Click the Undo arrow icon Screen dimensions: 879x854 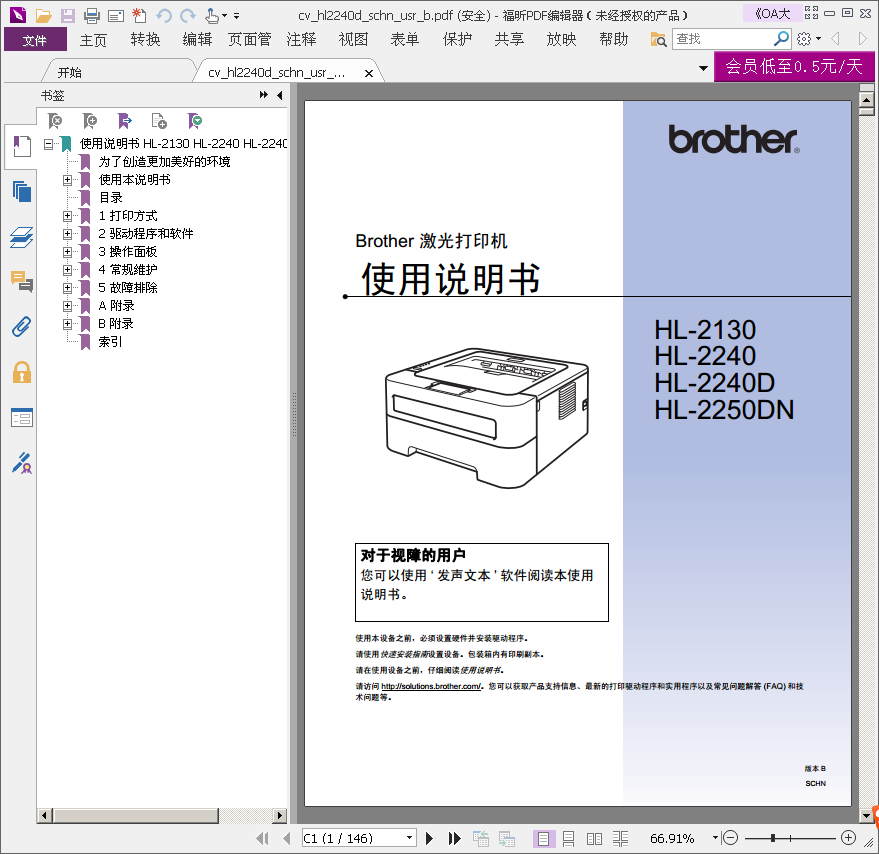pyautogui.click(x=164, y=16)
